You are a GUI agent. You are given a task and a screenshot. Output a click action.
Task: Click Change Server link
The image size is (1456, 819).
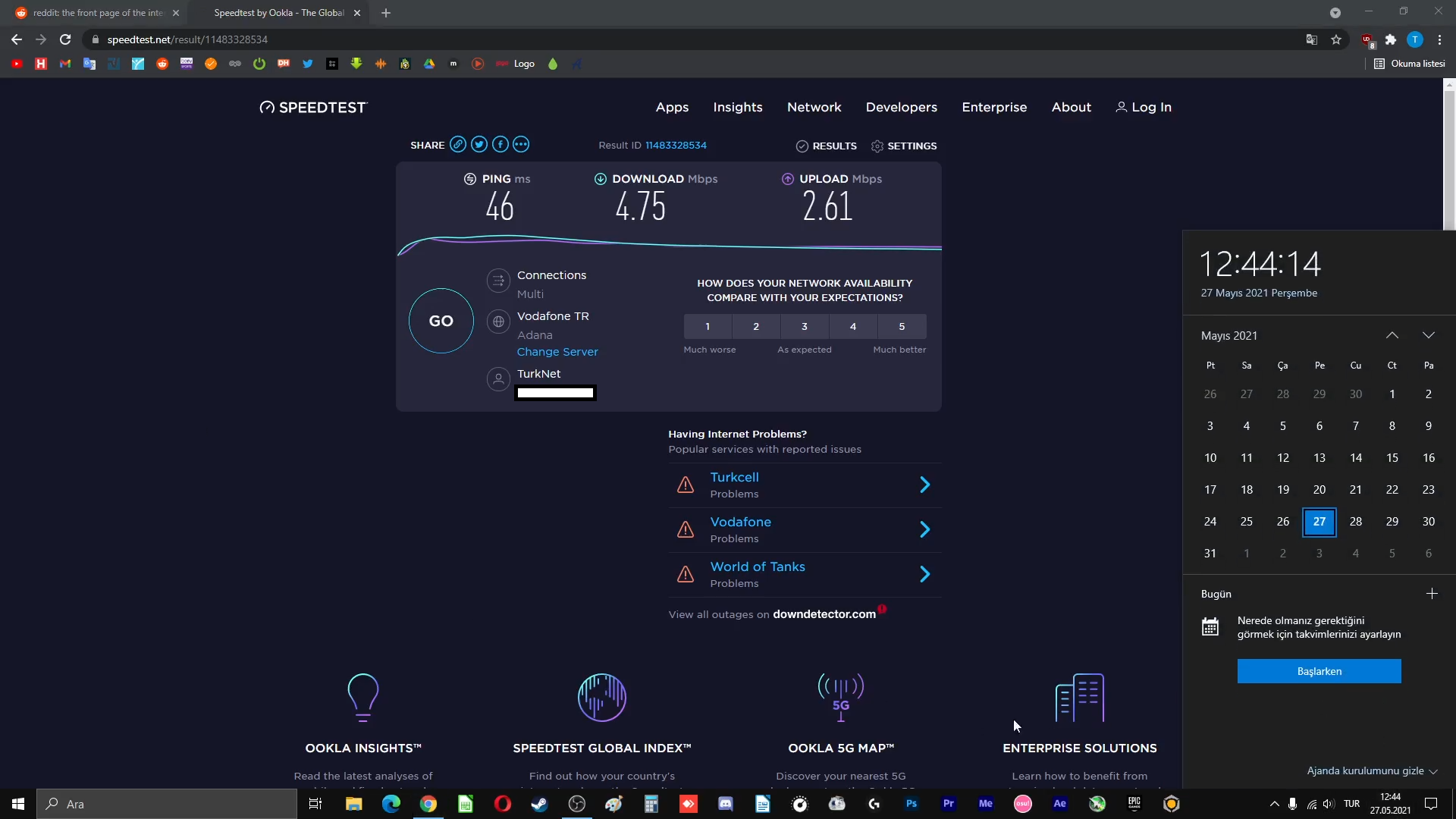pyautogui.click(x=557, y=352)
